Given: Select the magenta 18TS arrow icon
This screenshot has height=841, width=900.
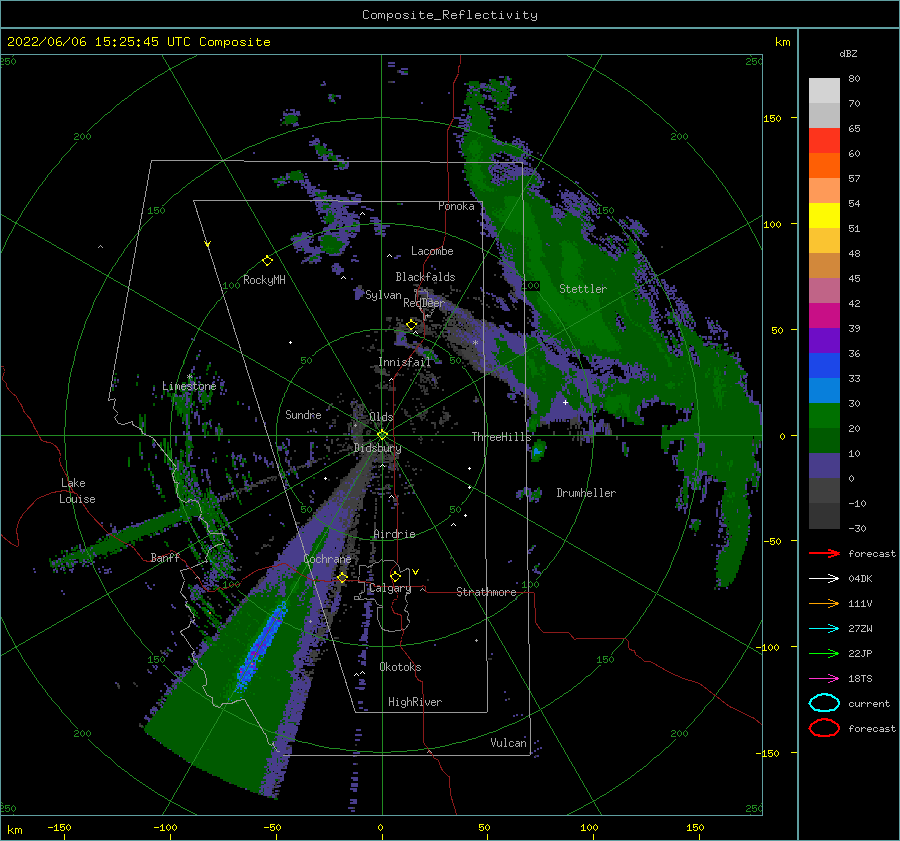Looking at the screenshot, I should (x=824, y=679).
